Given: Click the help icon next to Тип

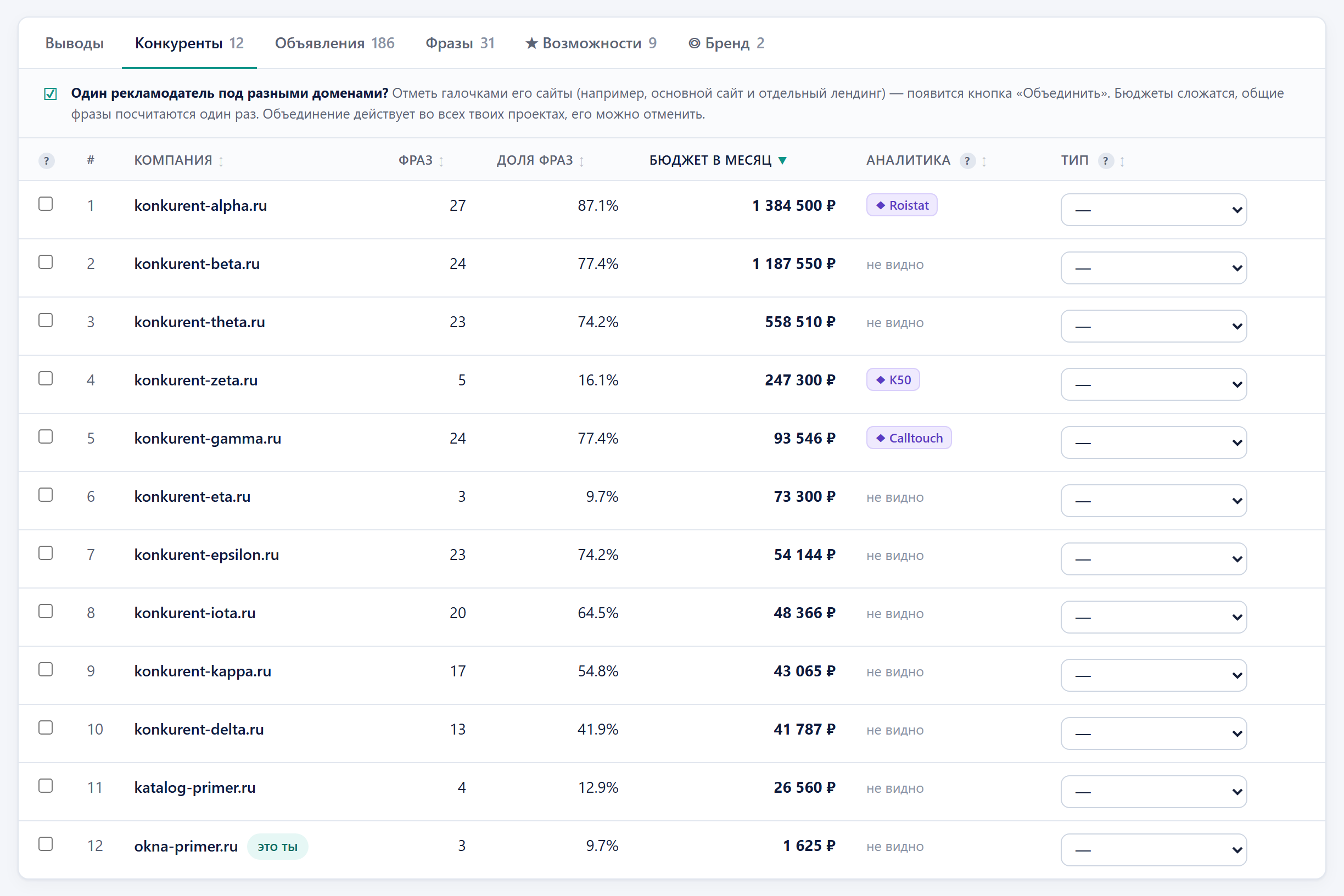Looking at the screenshot, I should pos(1105,160).
